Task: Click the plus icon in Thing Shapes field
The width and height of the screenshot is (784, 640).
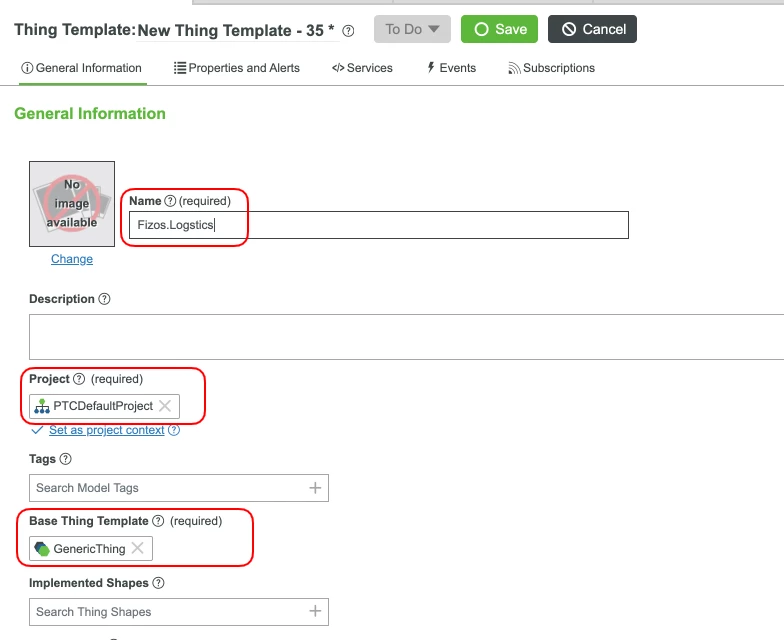Action: click(x=315, y=611)
